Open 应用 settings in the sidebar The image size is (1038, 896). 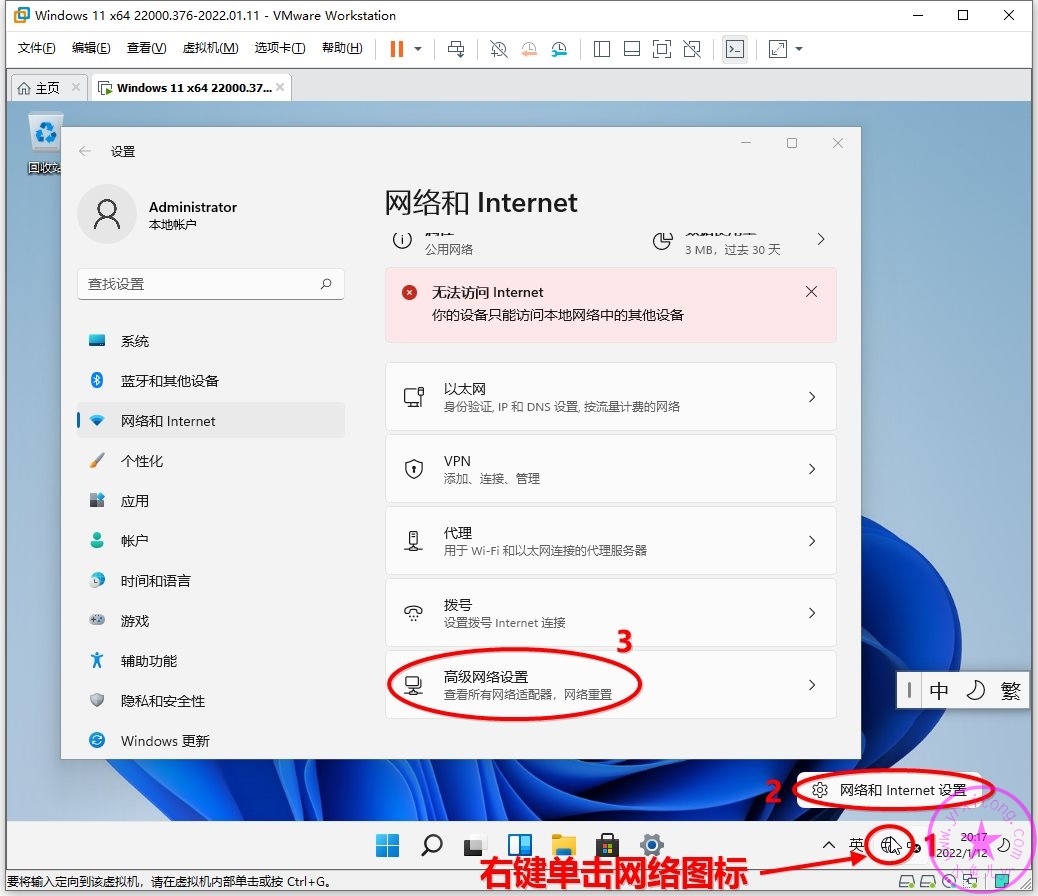click(211, 501)
